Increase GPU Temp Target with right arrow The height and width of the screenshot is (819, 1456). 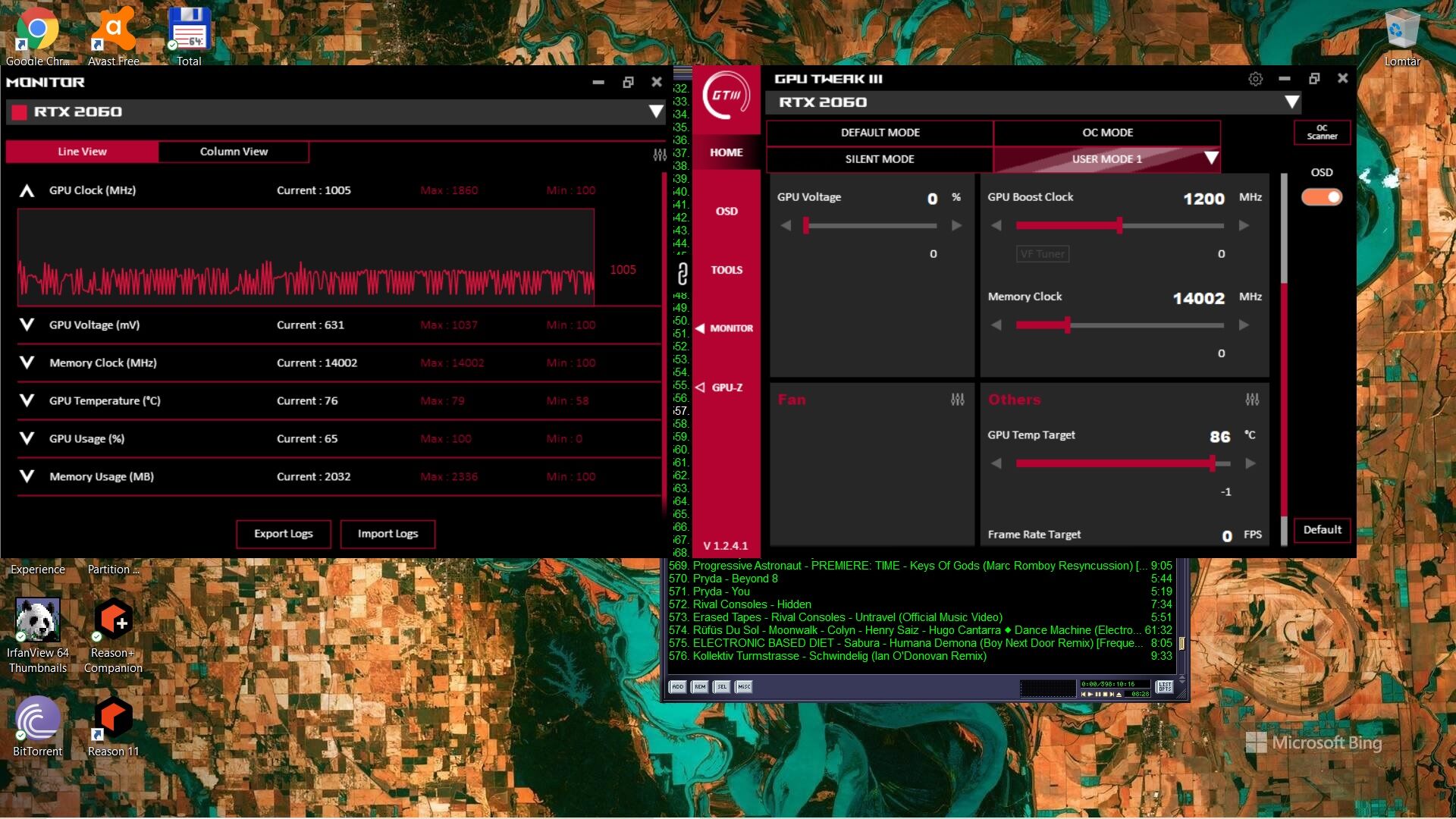tap(1250, 463)
